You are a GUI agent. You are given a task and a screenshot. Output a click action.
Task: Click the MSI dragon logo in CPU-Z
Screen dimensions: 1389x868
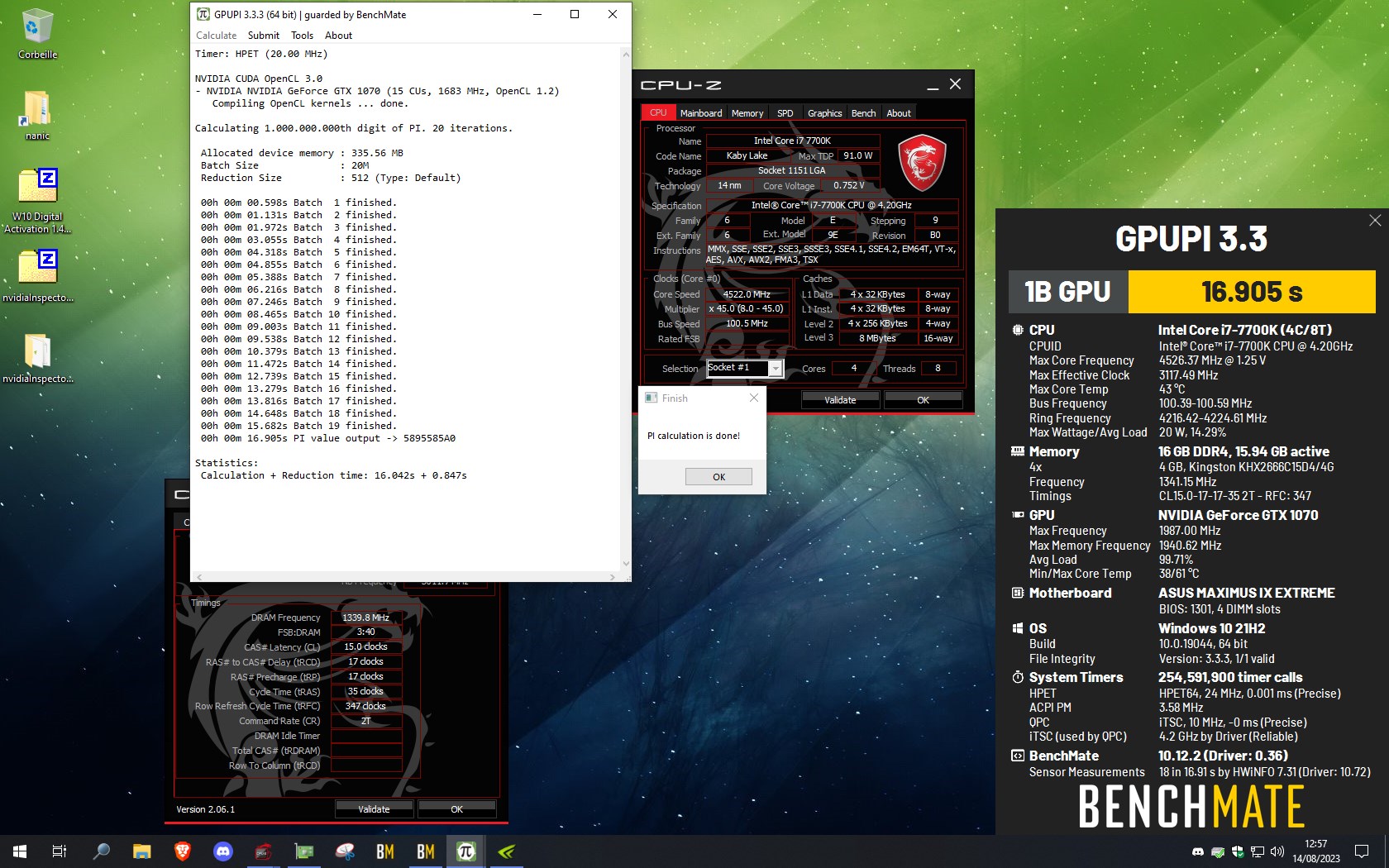click(x=922, y=163)
